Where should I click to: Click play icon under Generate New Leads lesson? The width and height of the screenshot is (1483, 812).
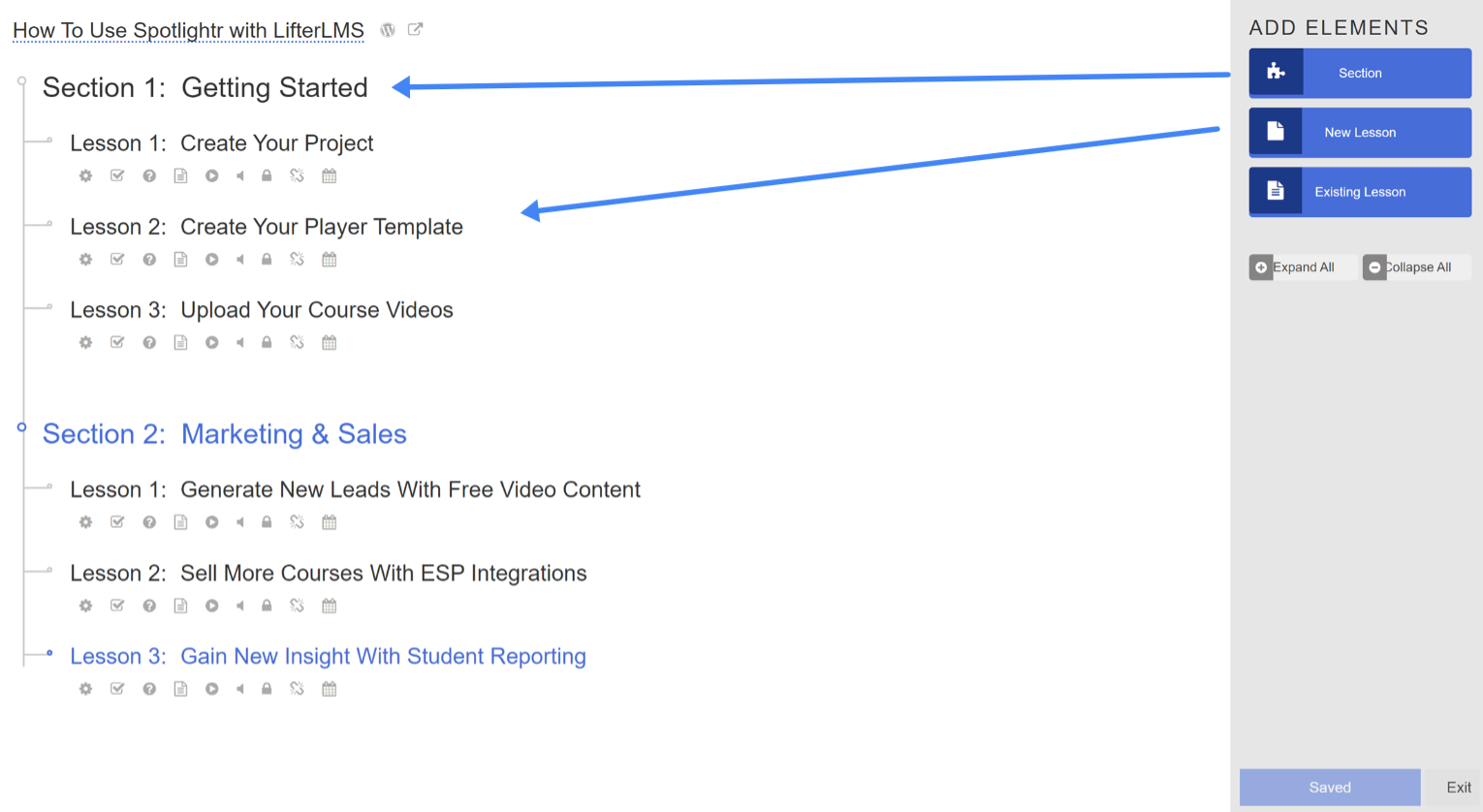(211, 522)
